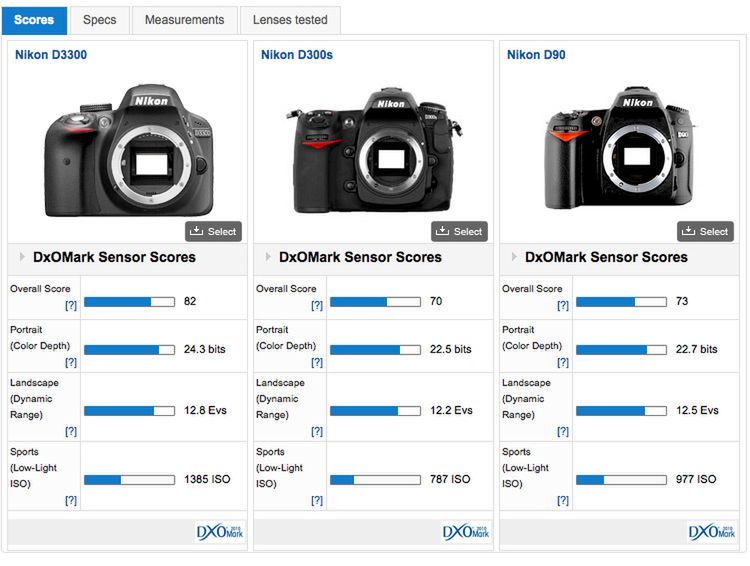The width and height of the screenshot is (750, 566).
Task: Open the Nikon D300s title link
Action: click(297, 55)
